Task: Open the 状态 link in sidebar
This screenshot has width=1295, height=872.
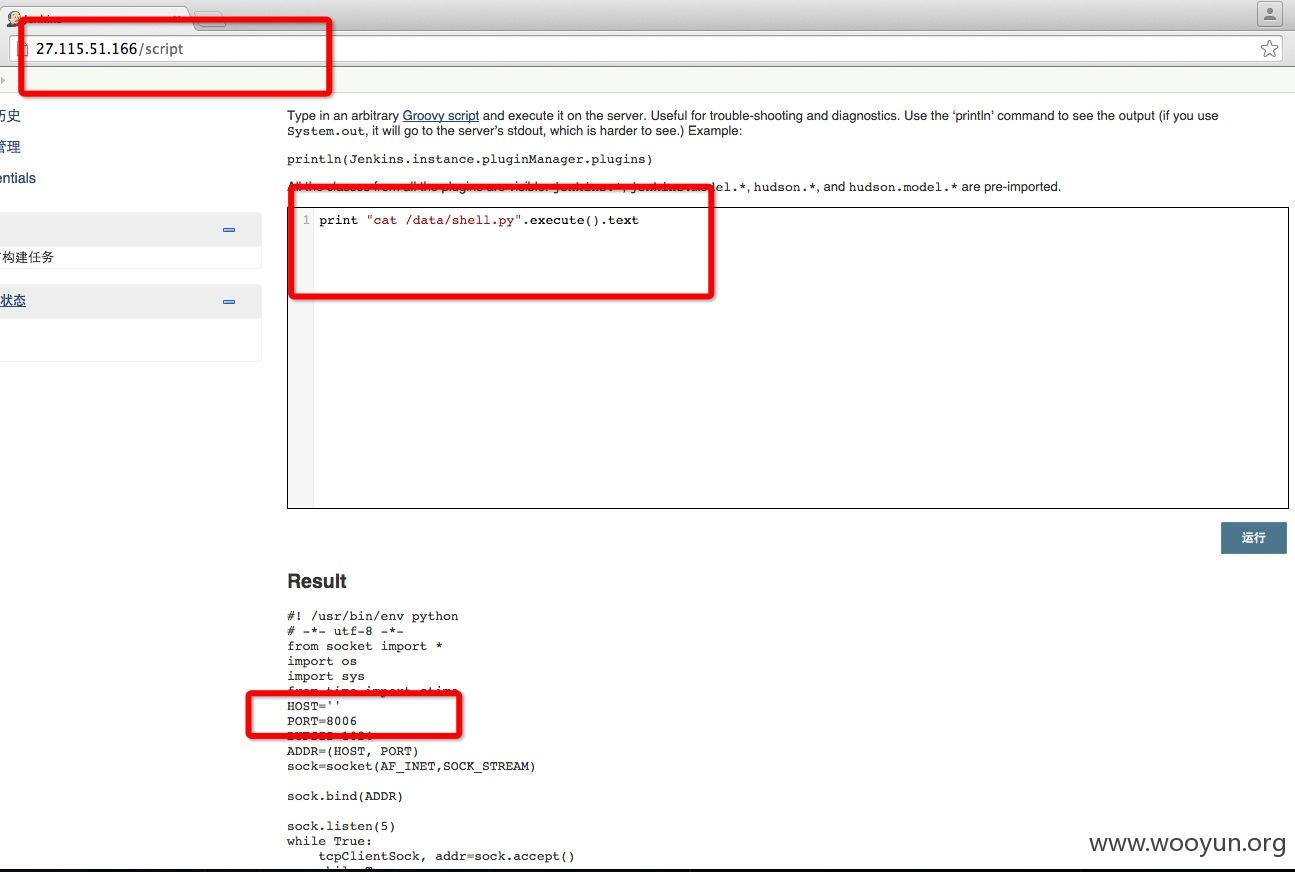Action: (12, 300)
